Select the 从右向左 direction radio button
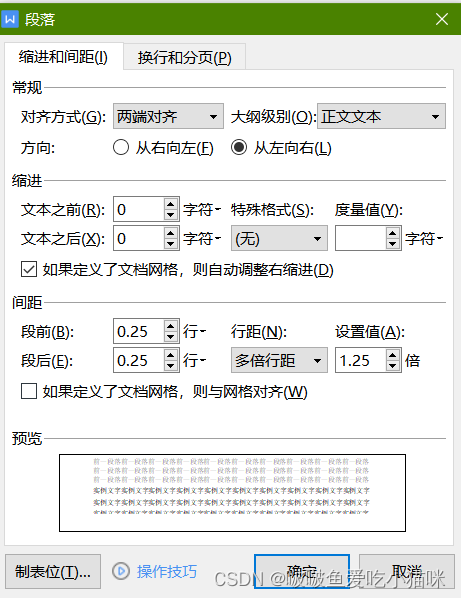 121,148
